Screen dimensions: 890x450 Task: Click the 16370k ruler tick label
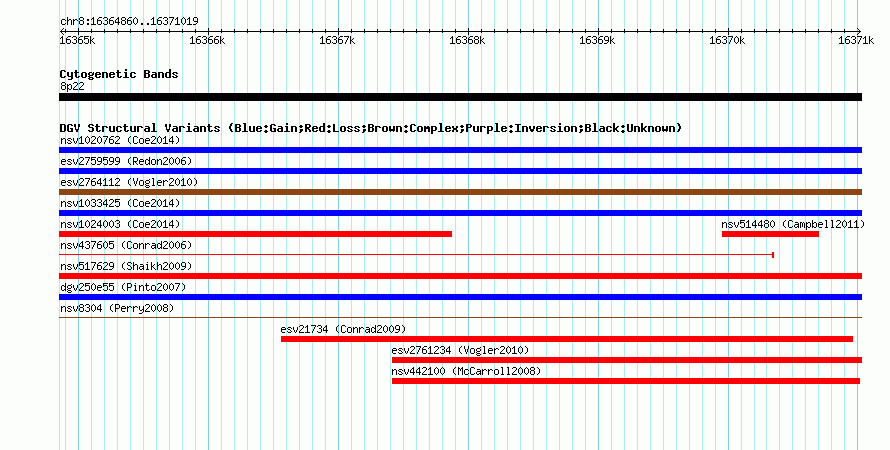pyautogui.click(x=727, y=40)
